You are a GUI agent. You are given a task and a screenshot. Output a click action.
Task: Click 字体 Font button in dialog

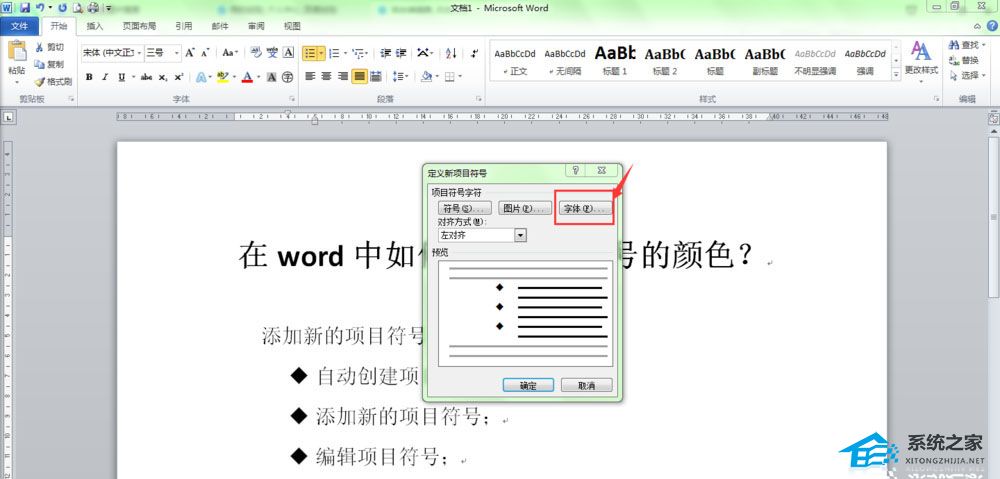(584, 209)
